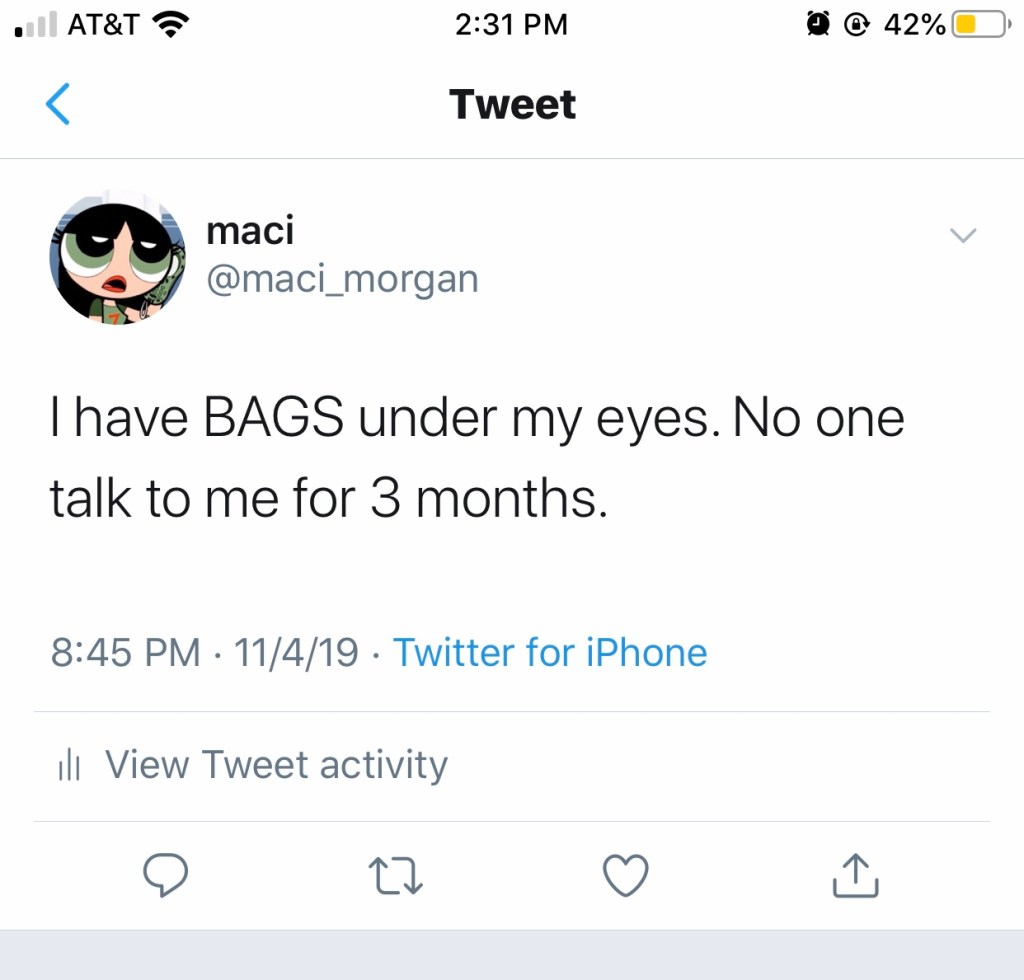Open the "Twitter for iPhone" source link

[x=550, y=653]
